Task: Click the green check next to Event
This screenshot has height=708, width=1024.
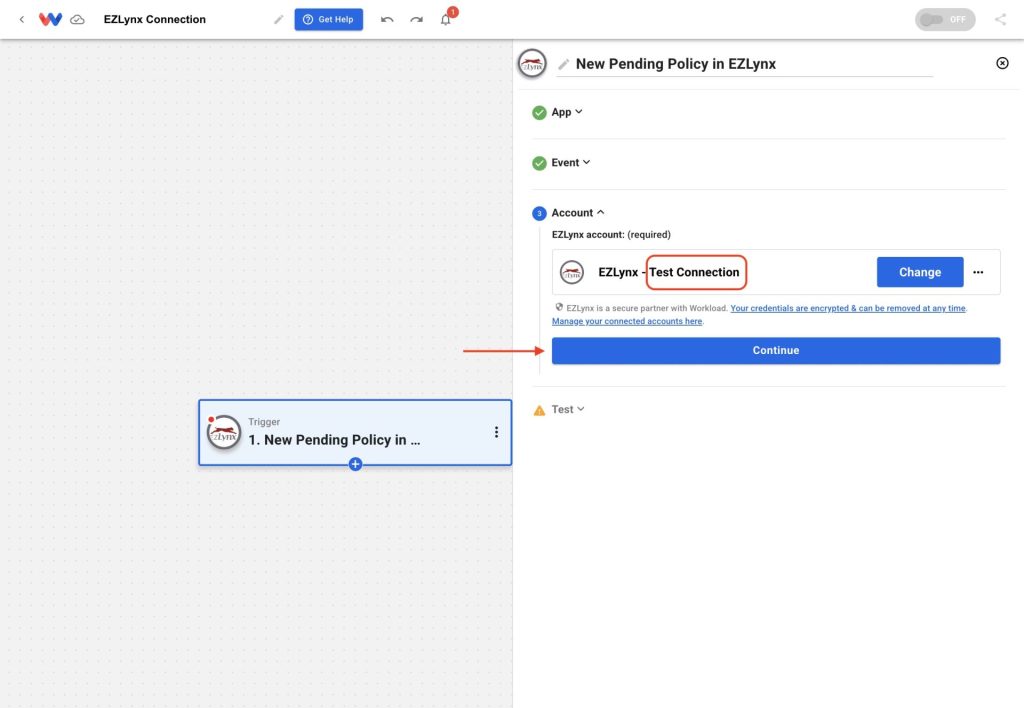Action: 539,163
